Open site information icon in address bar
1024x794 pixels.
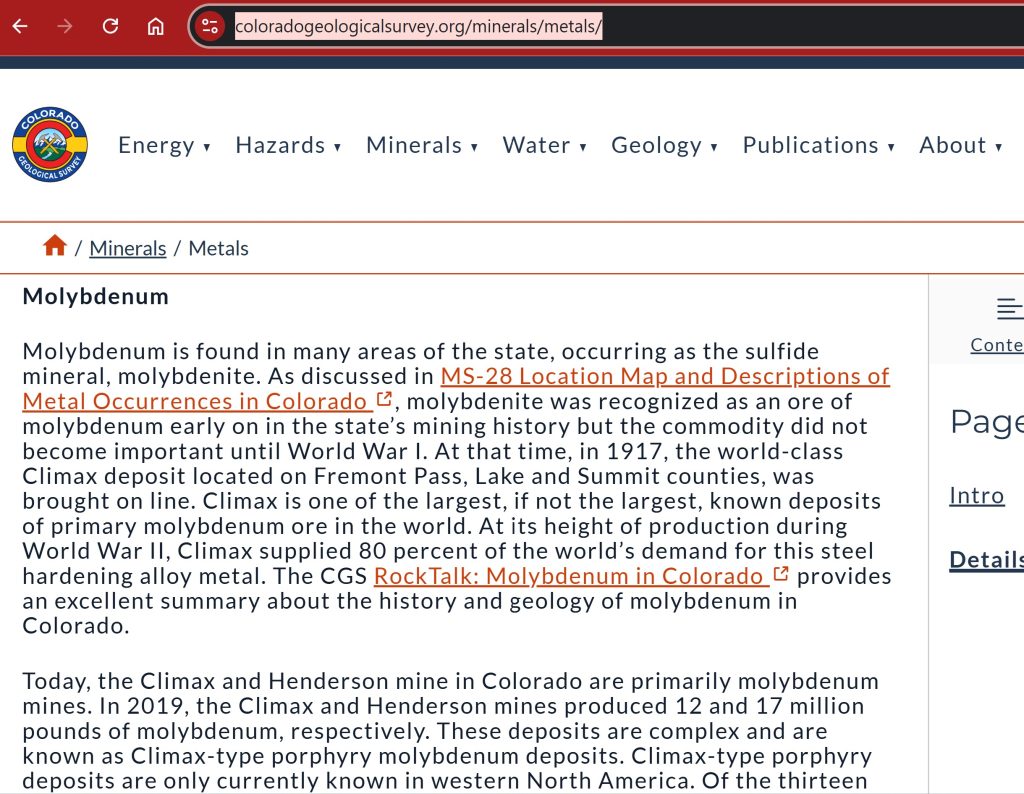[x=209, y=26]
